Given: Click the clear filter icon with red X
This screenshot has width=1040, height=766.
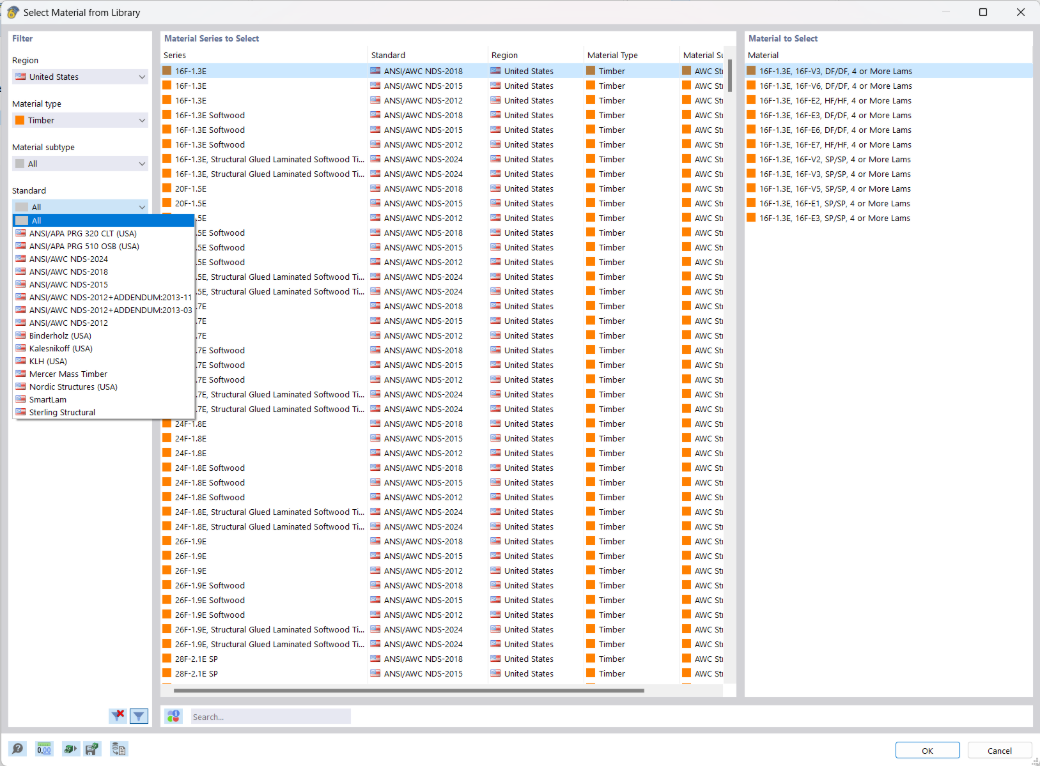Looking at the screenshot, I should 118,716.
